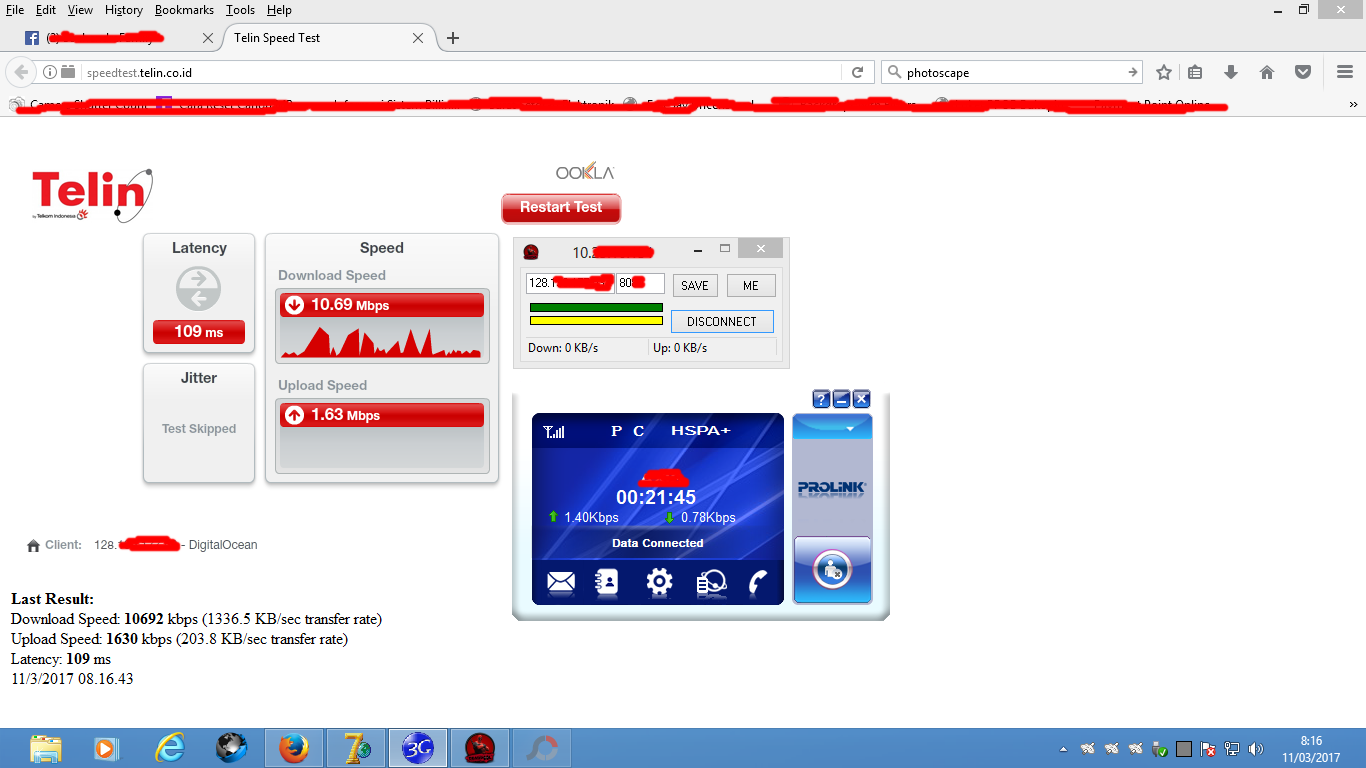This screenshot has height=768, width=1366.
Task: Click the 109 ms latency badge
Action: tap(199, 331)
